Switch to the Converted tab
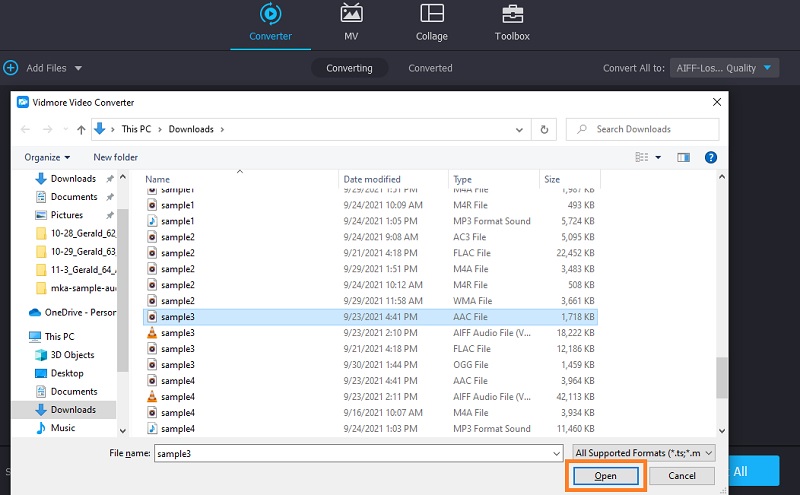The width and height of the screenshot is (800, 495). (430, 68)
